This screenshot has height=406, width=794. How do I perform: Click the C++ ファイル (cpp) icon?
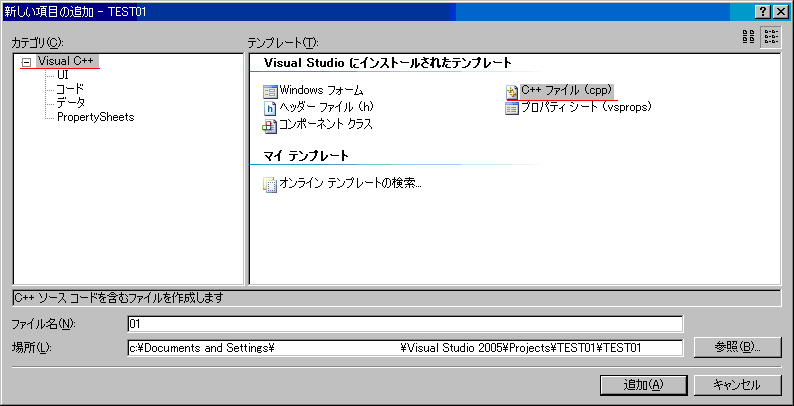(x=511, y=92)
